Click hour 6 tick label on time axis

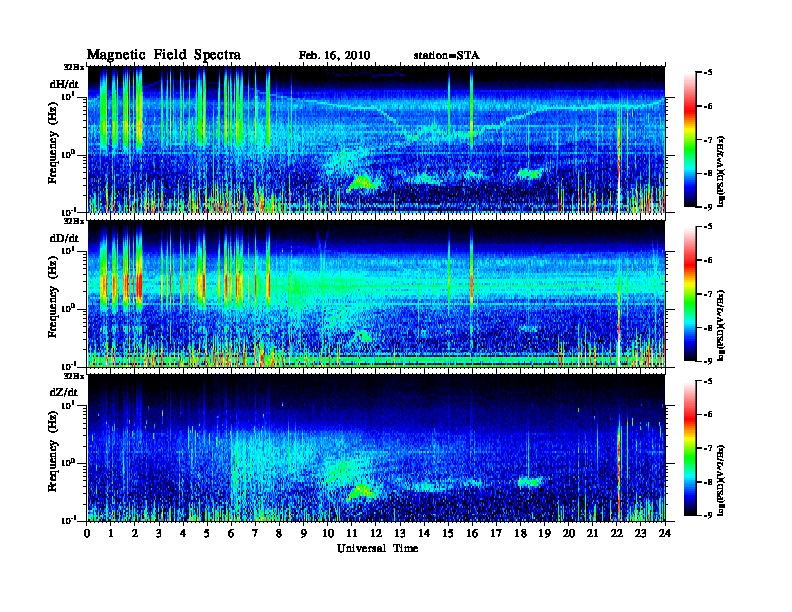pyautogui.click(x=231, y=533)
